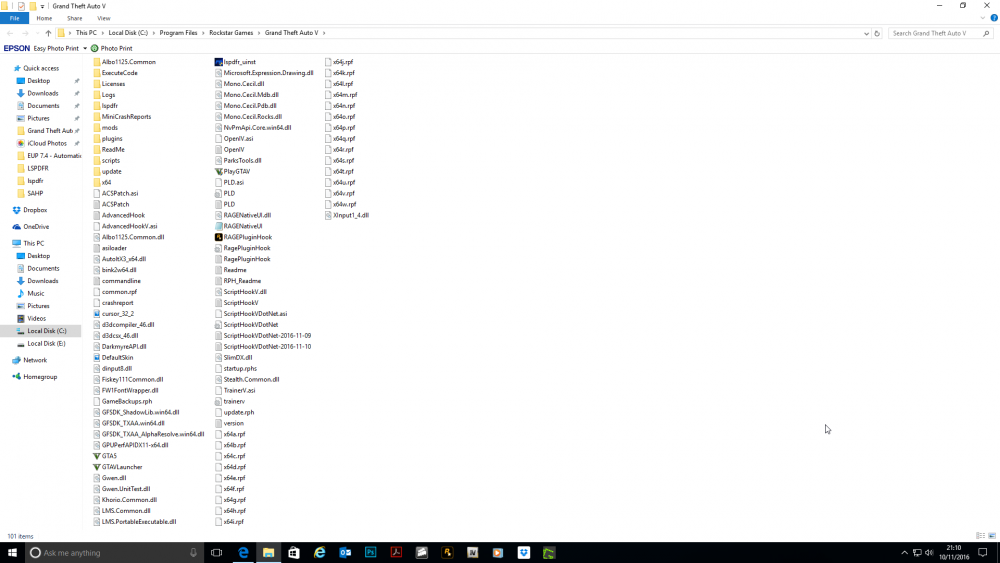This screenshot has height=563, width=1000.
Task: Click Local Disk (C:) in the breadcrumb
Action: pyautogui.click(x=128, y=33)
